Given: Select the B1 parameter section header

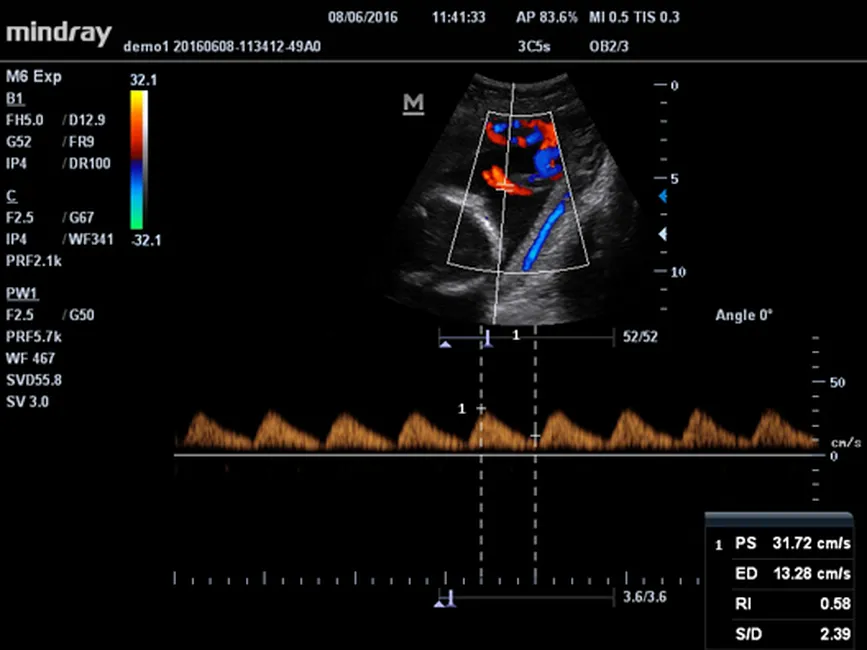Looking at the screenshot, I should [x=14, y=99].
